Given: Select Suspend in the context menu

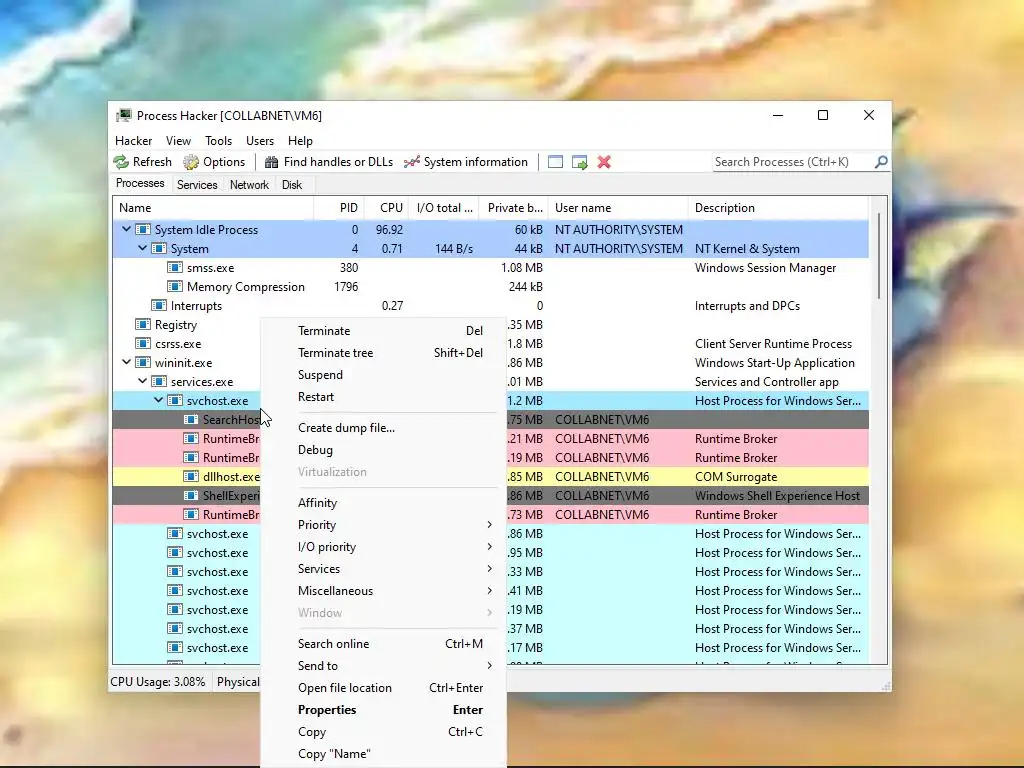Looking at the screenshot, I should pos(383,375).
